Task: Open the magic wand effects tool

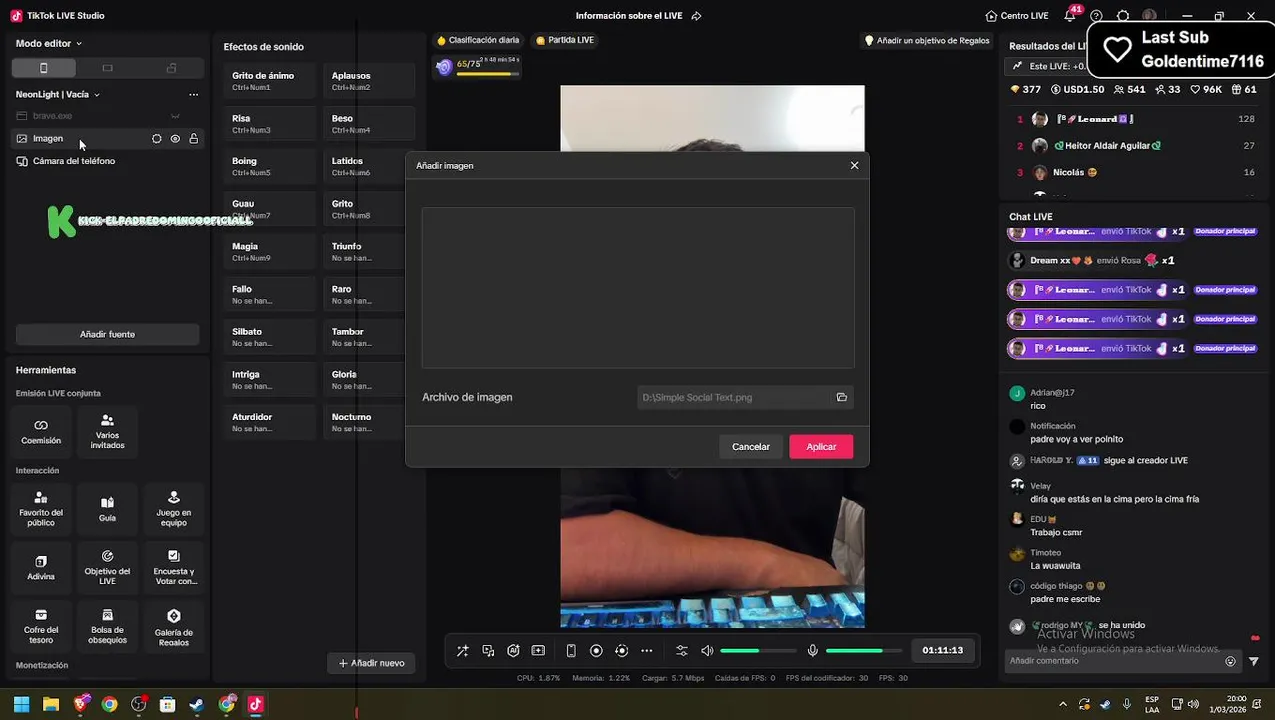Action: (x=463, y=651)
